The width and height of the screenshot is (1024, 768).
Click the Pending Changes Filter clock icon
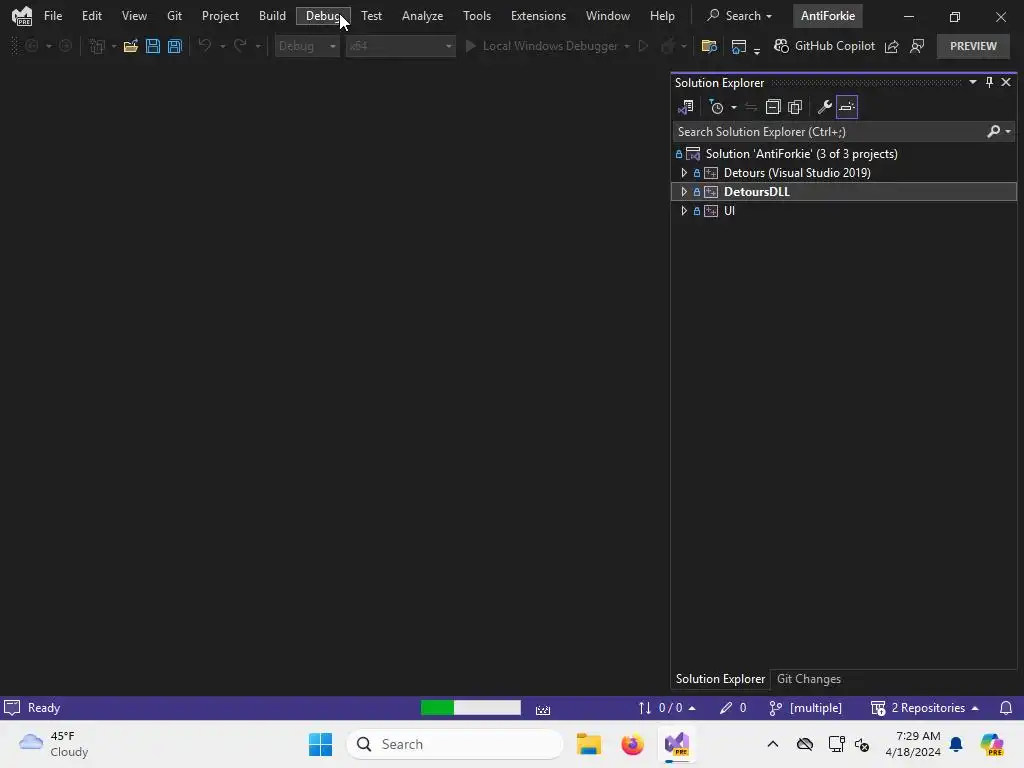[x=716, y=107]
